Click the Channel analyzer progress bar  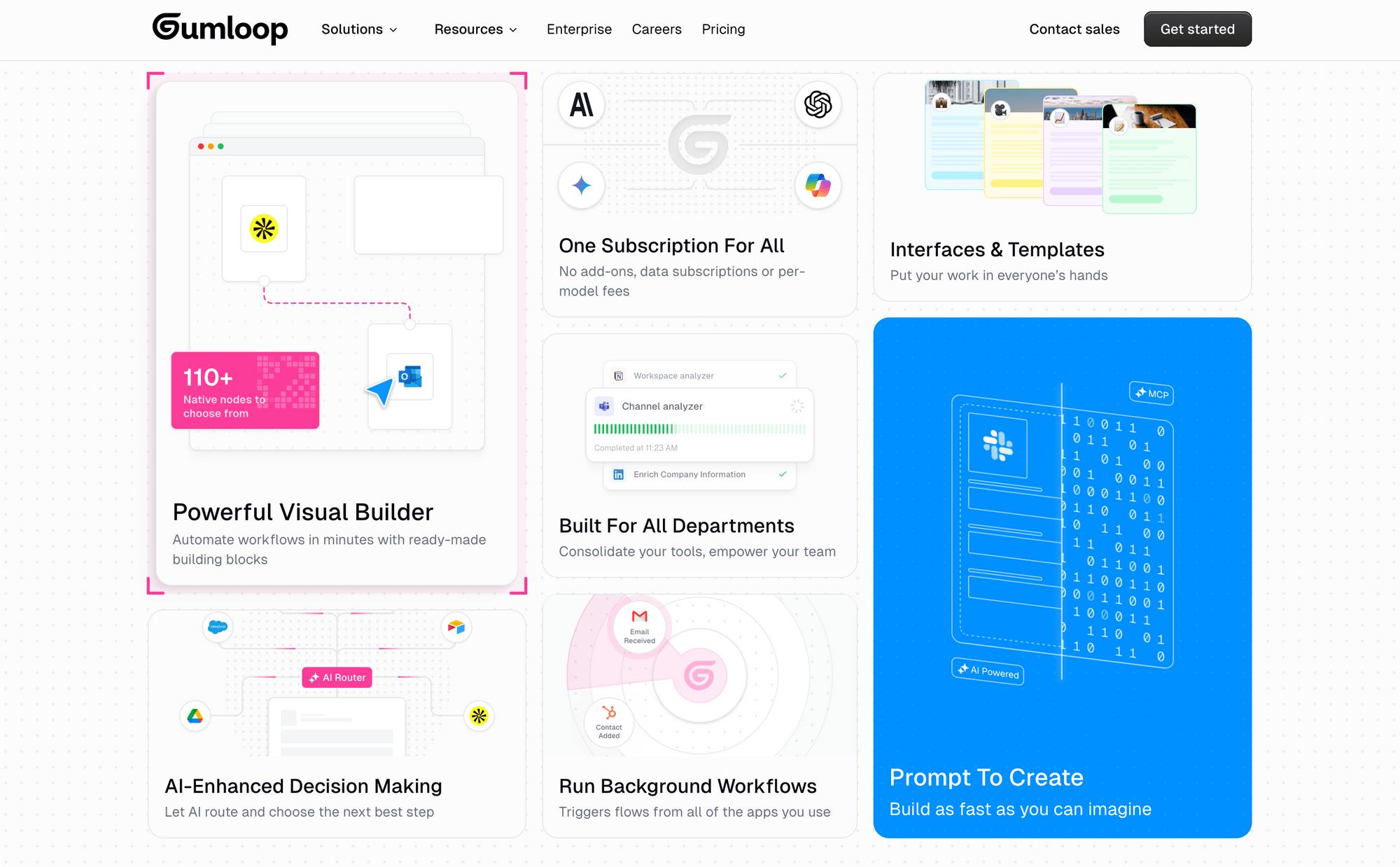coord(699,429)
